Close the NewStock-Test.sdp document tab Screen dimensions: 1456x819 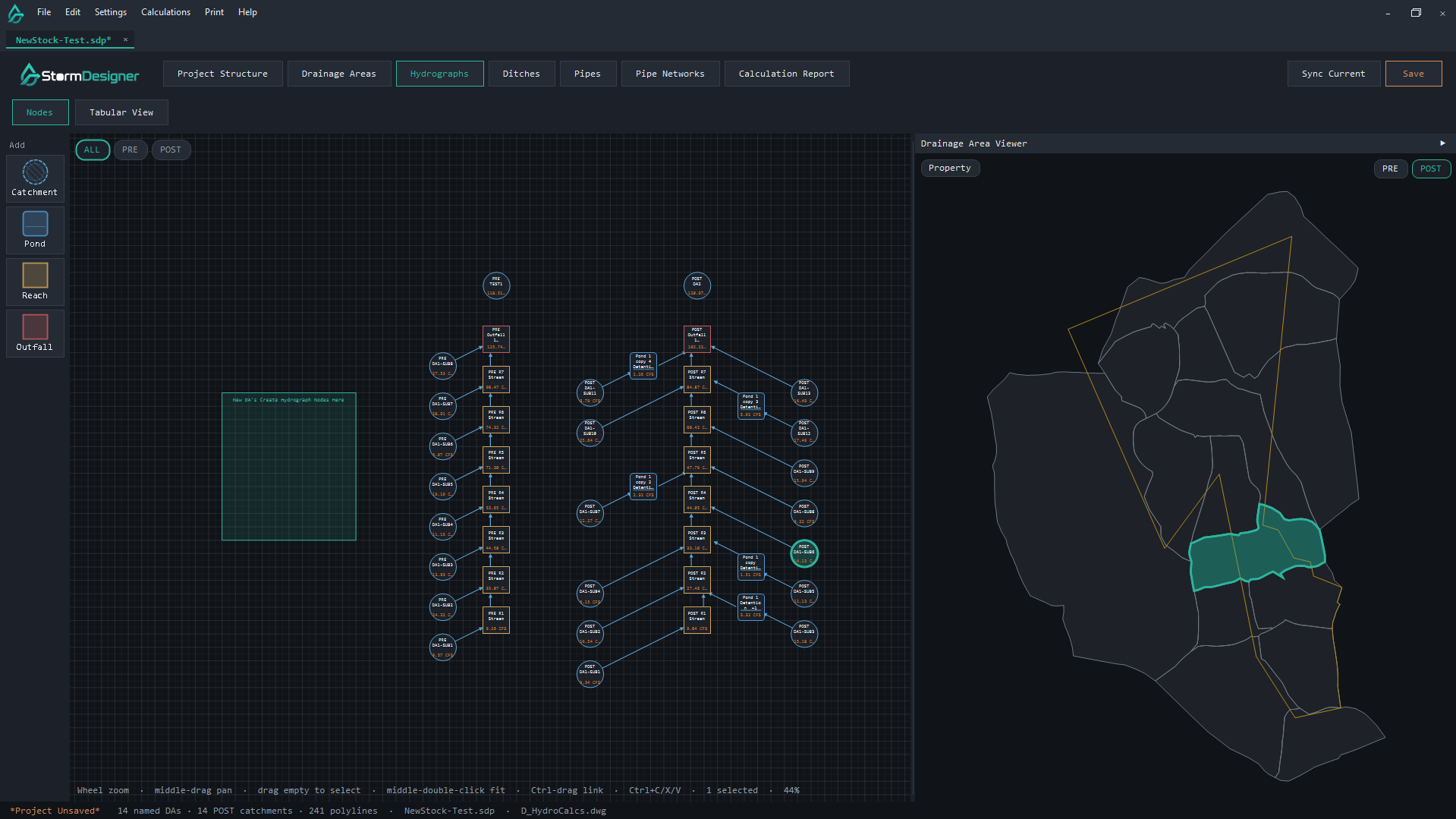coord(126,39)
